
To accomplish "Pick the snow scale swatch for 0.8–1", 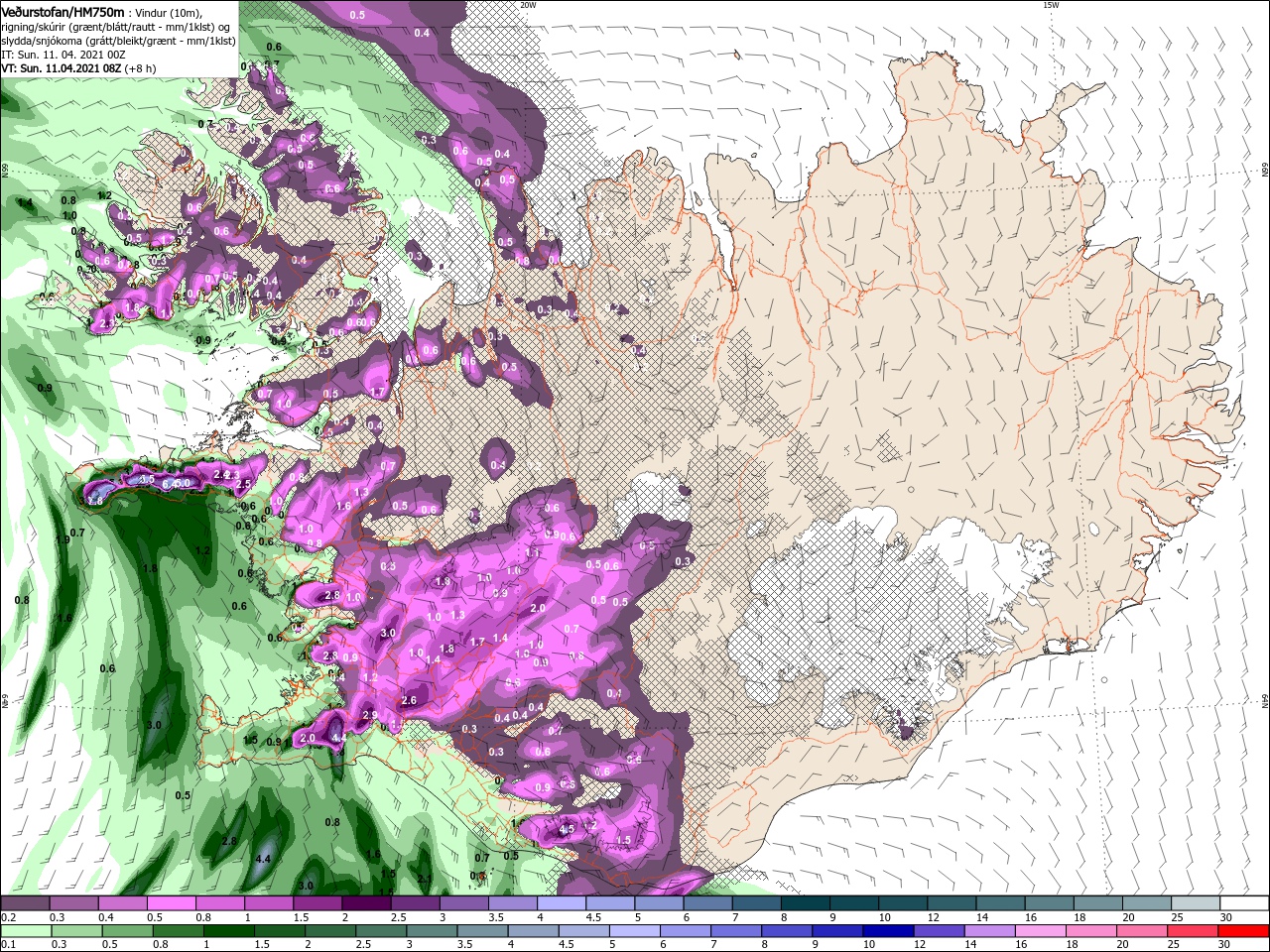I will 220,903.
